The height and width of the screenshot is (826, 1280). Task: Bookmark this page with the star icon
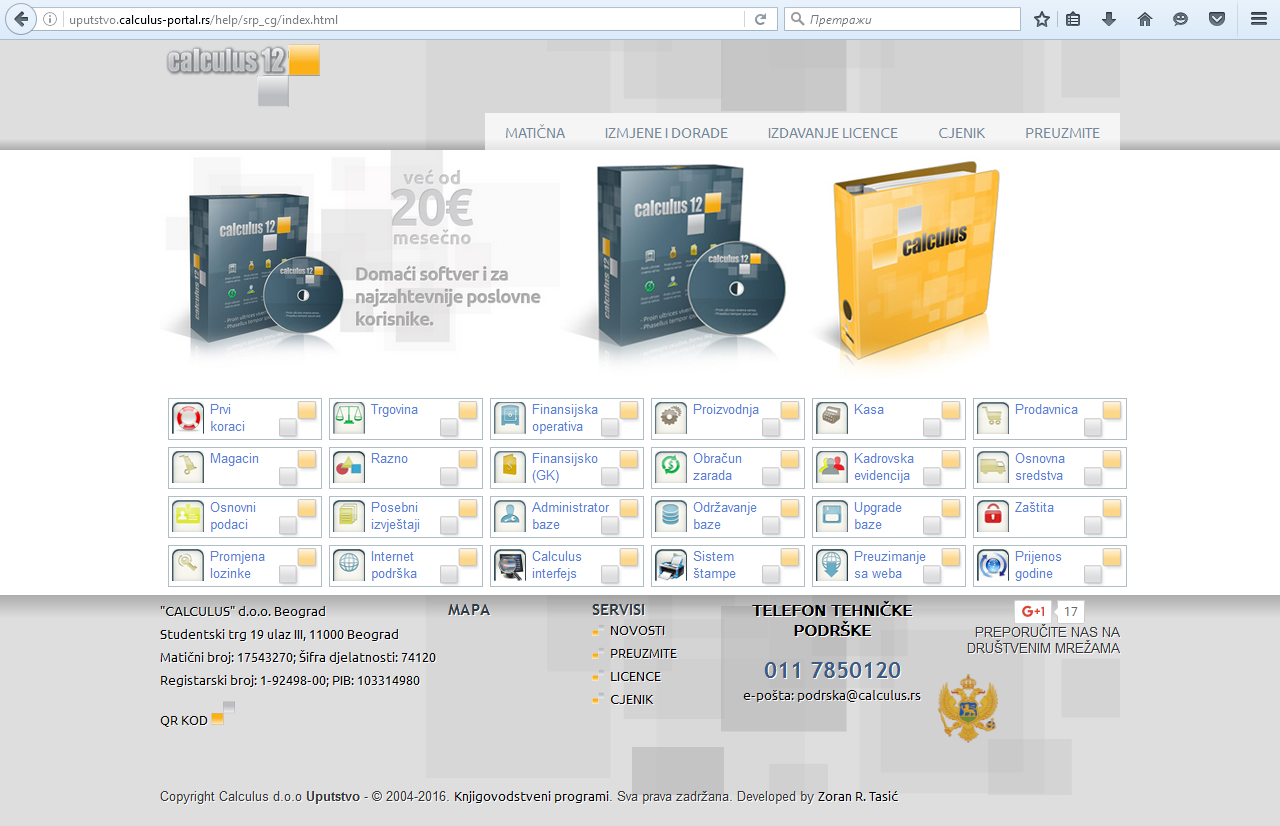pos(1042,19)
